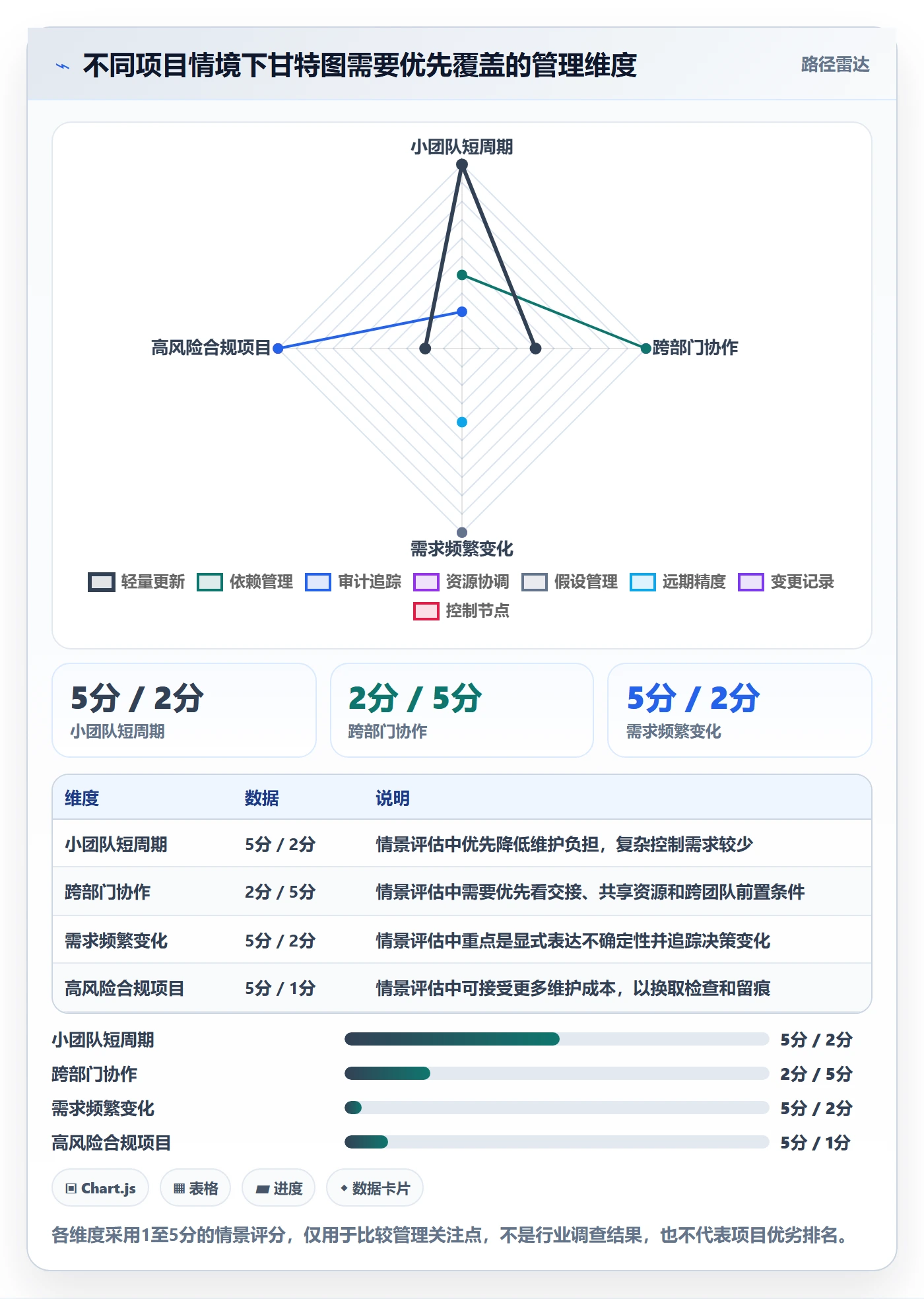Click the 路径雷达 tag in the header
The image size is (924, 1299).
point(835,65)
